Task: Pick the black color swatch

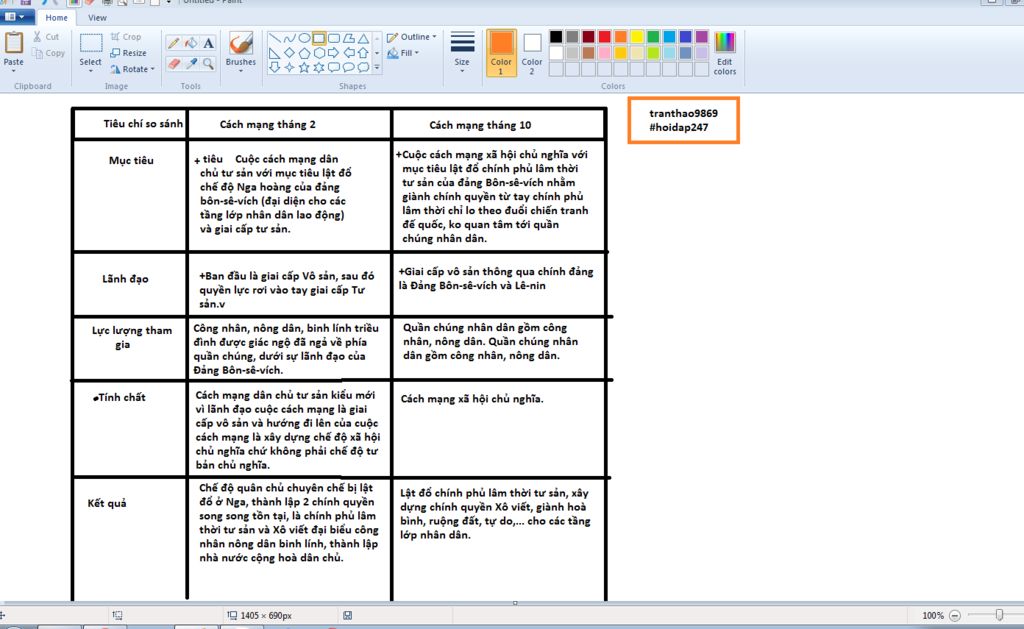Action: pos(556,37)
